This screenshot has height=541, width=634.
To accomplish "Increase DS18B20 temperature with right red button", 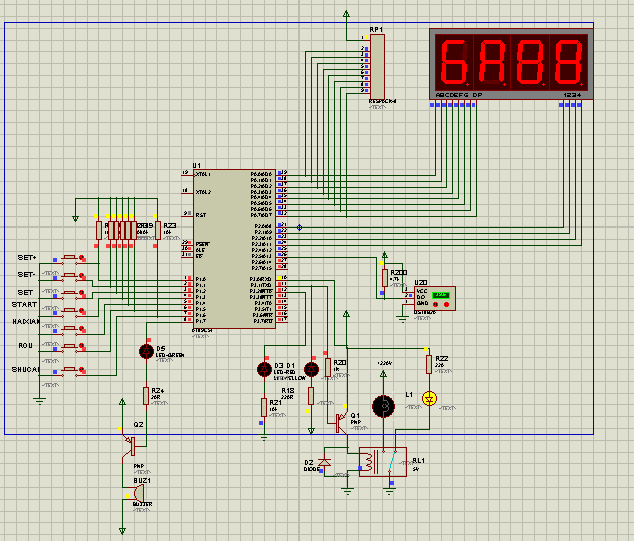I will click(x=446, y=304).
